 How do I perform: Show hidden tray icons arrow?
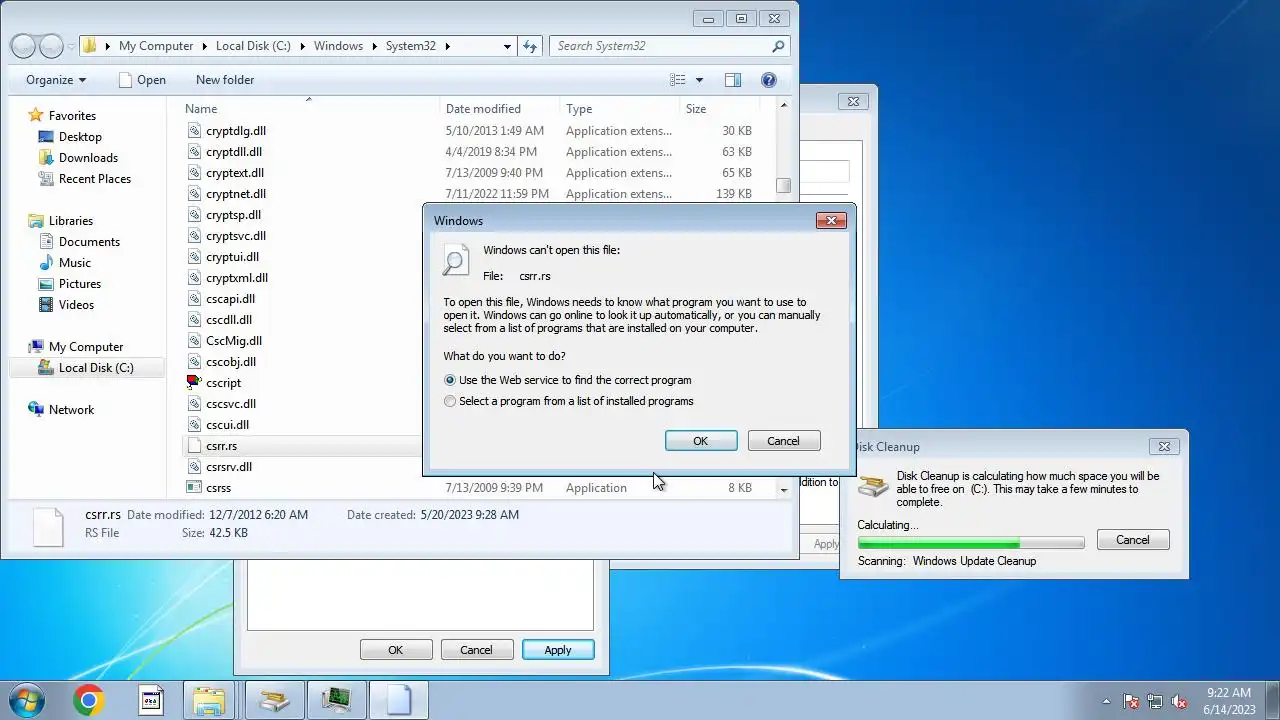[x=1105, y=702]
